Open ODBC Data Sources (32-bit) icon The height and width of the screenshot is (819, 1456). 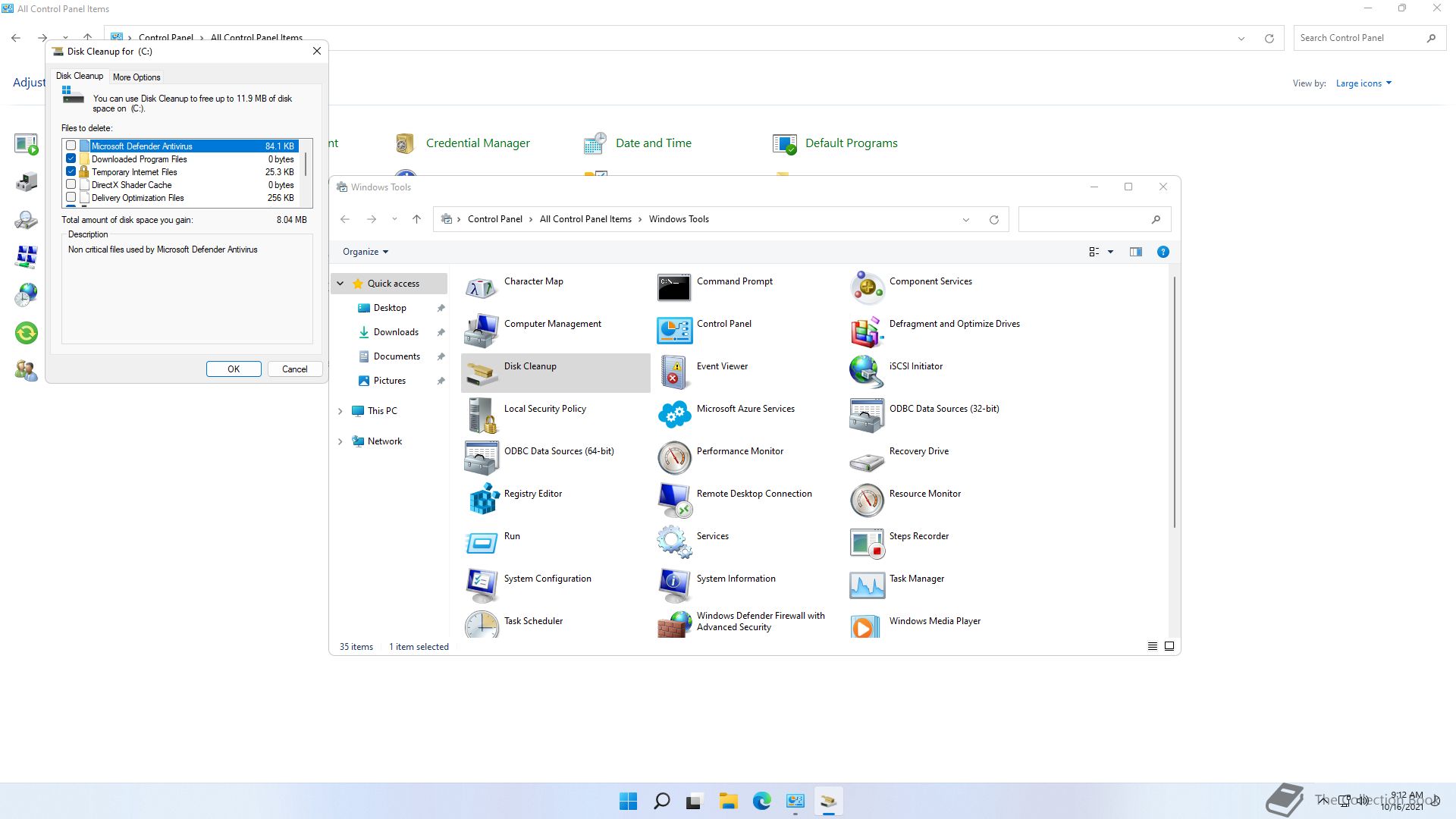point(867,416)
